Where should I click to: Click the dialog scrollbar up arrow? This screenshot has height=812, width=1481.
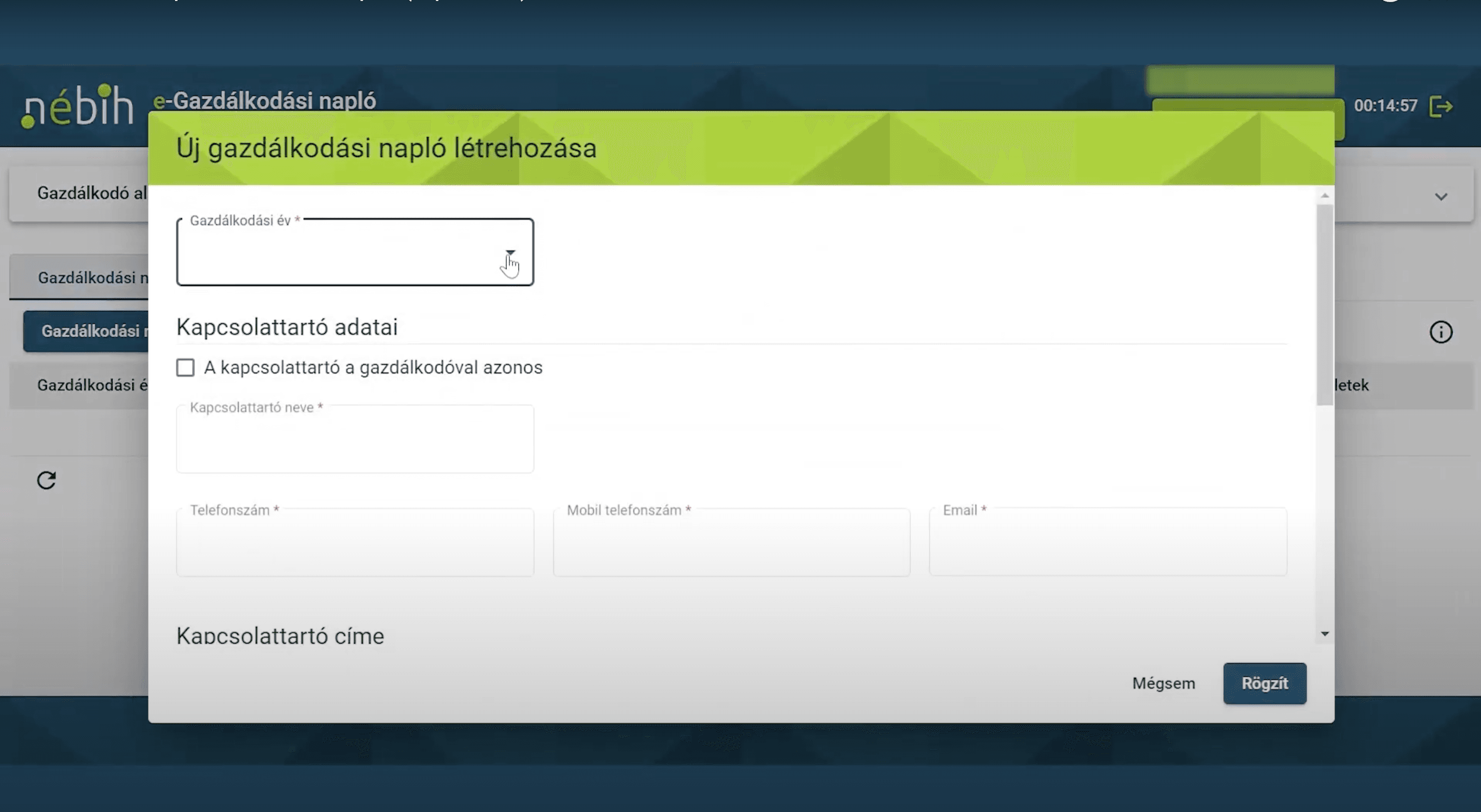pos(1325,196)
